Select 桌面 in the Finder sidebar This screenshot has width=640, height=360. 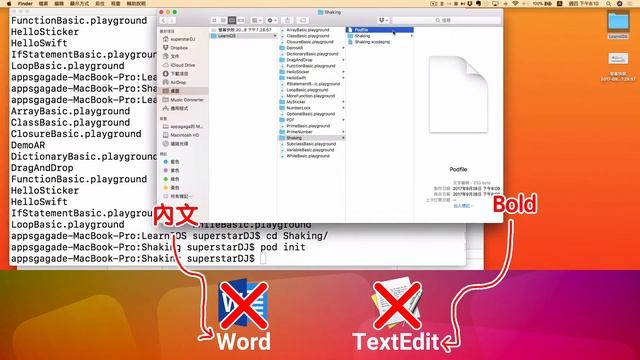(x=183, y=91)
